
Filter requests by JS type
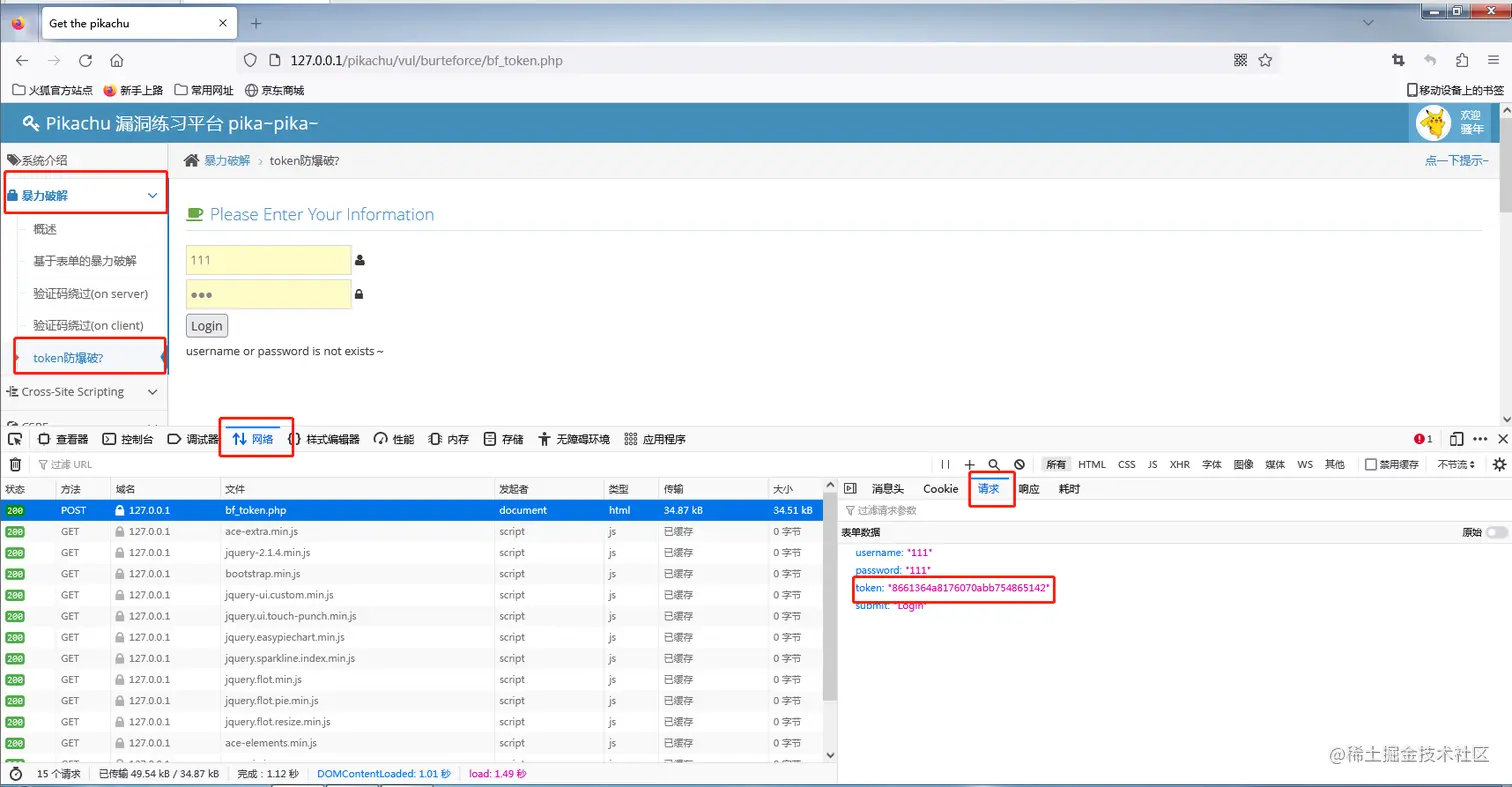tap(1152, 464)
